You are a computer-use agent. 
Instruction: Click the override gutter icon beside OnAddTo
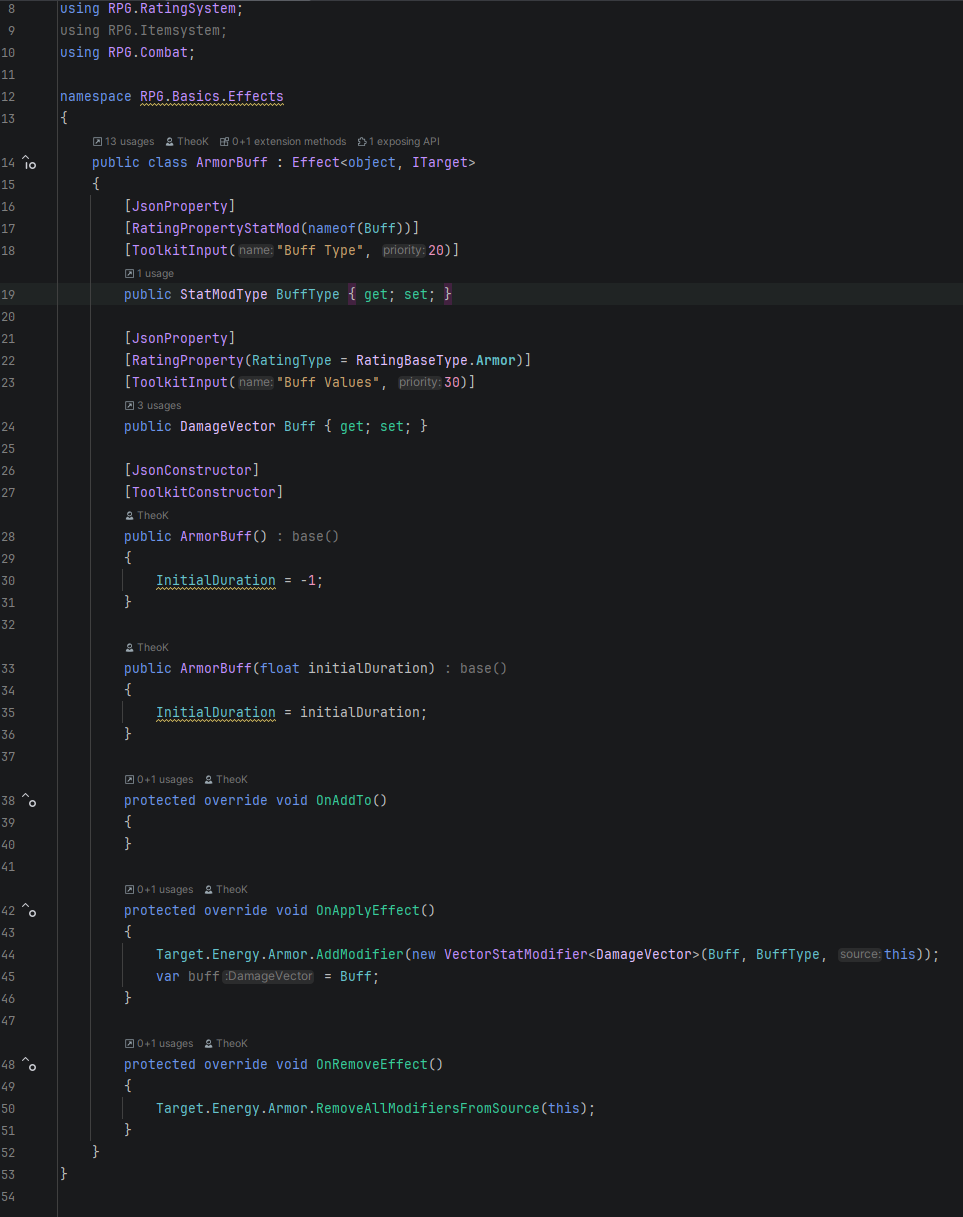point(30,801)
